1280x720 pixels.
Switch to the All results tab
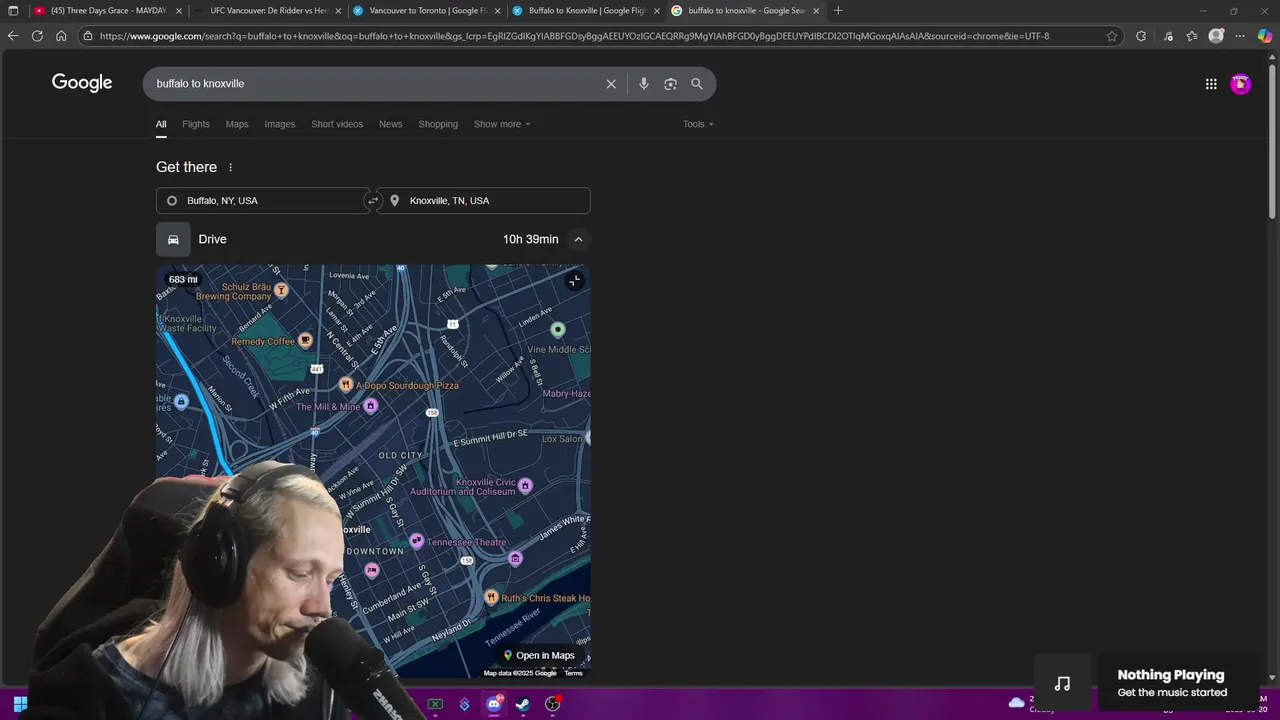(161, 124)
